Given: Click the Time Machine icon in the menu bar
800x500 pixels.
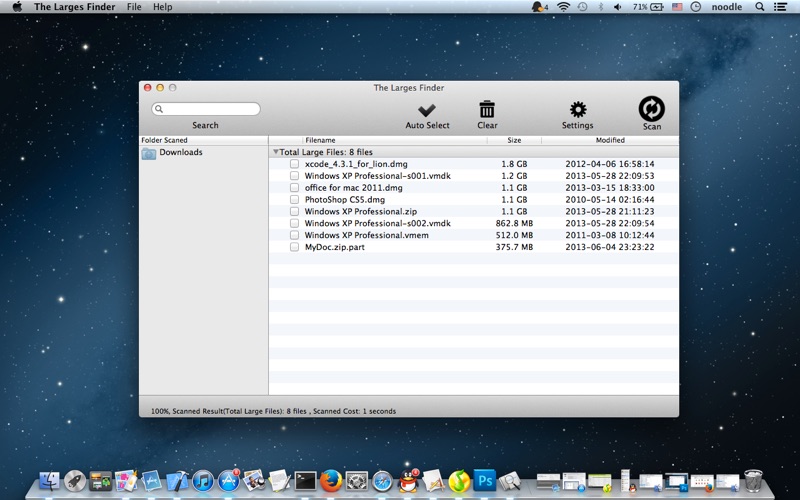Looking at the screenshot, I should coord(582,7).
